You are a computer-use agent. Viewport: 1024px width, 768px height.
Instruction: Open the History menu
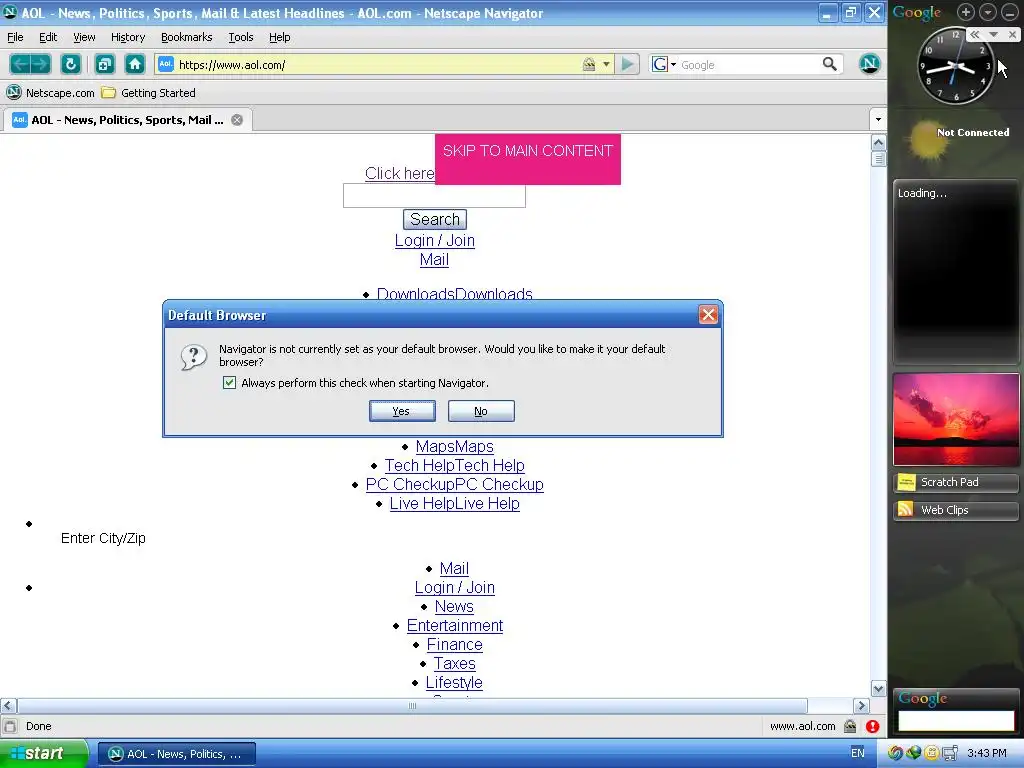tap(128, 37)
